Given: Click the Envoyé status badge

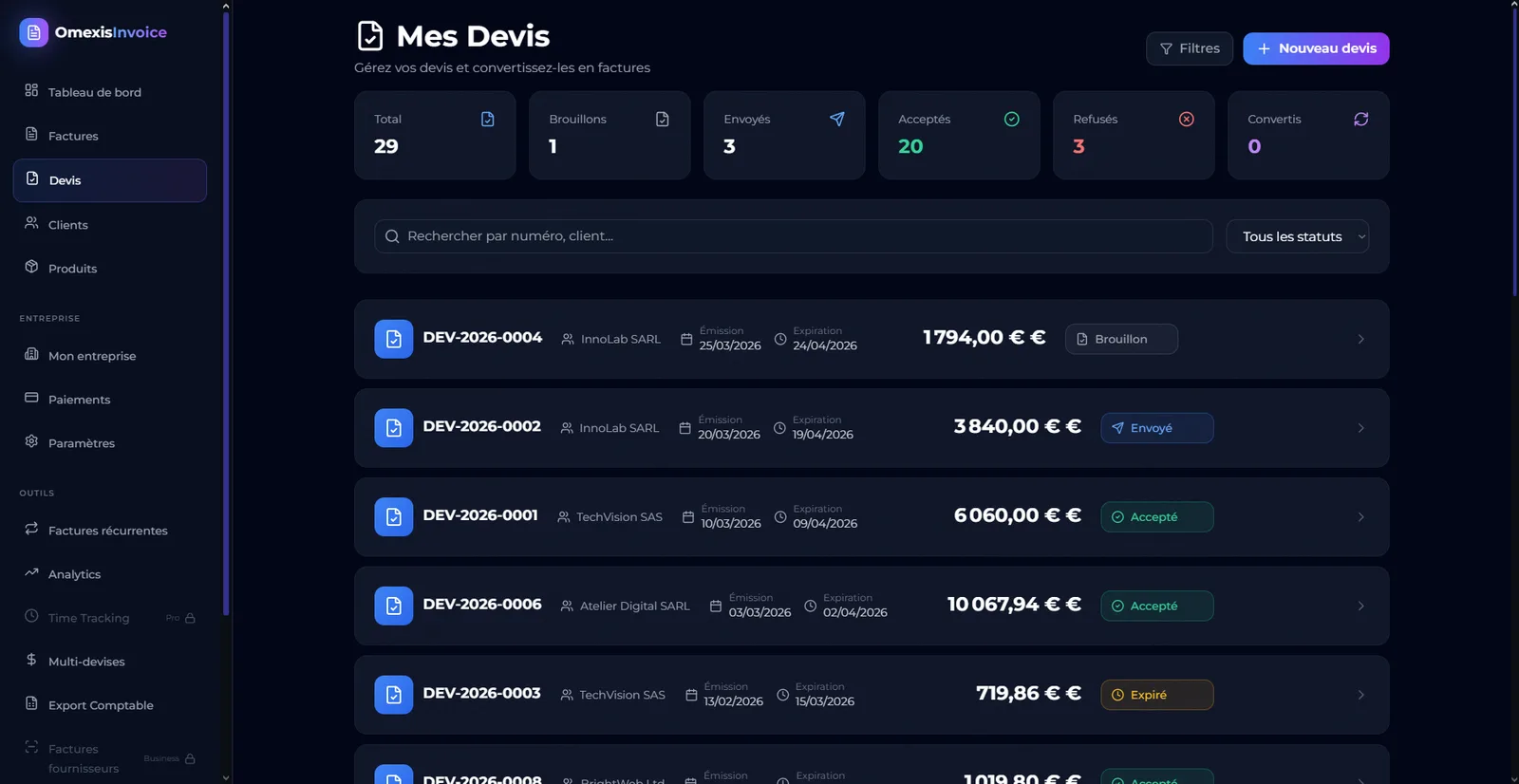Looking at the screenshot, I should tap(1156, 428).
